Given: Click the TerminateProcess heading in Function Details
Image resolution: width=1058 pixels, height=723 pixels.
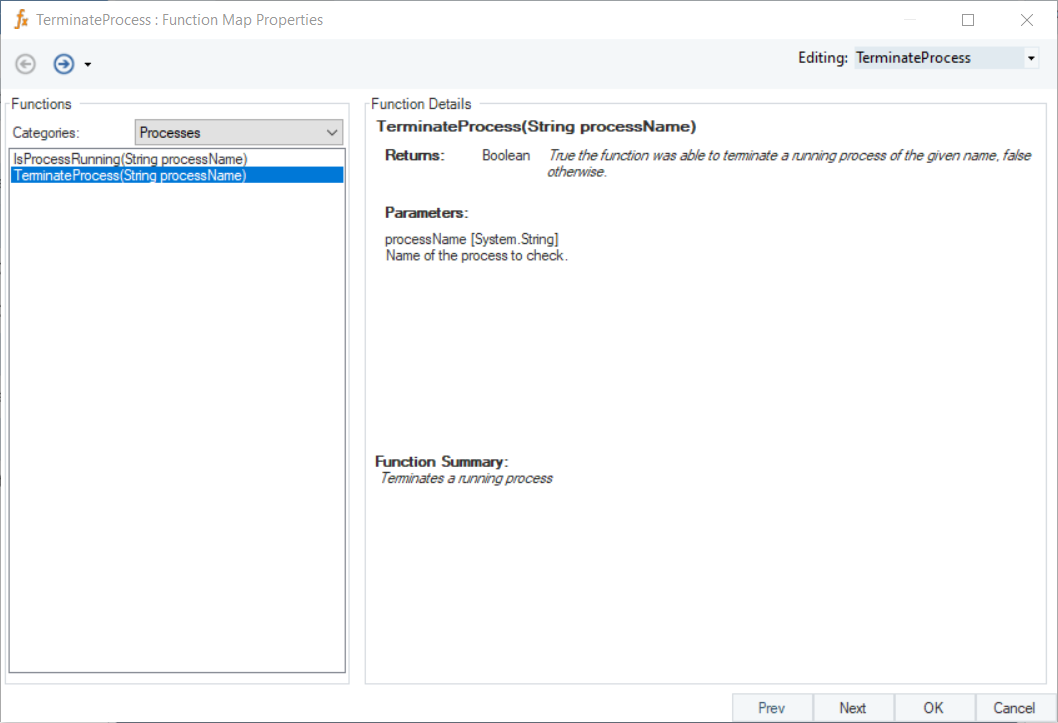Looking at the screenshot, I should pos(536,127).
